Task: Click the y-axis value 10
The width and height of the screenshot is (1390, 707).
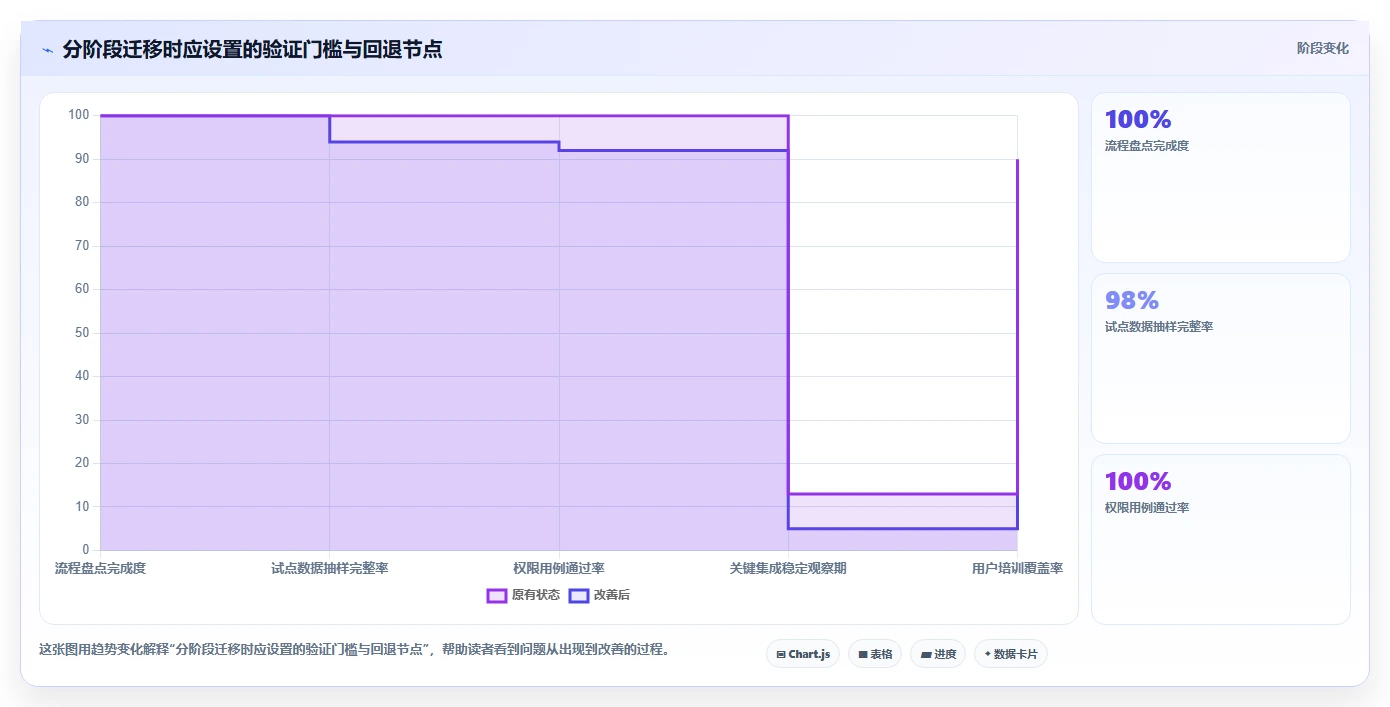Action: coord(82,507)
